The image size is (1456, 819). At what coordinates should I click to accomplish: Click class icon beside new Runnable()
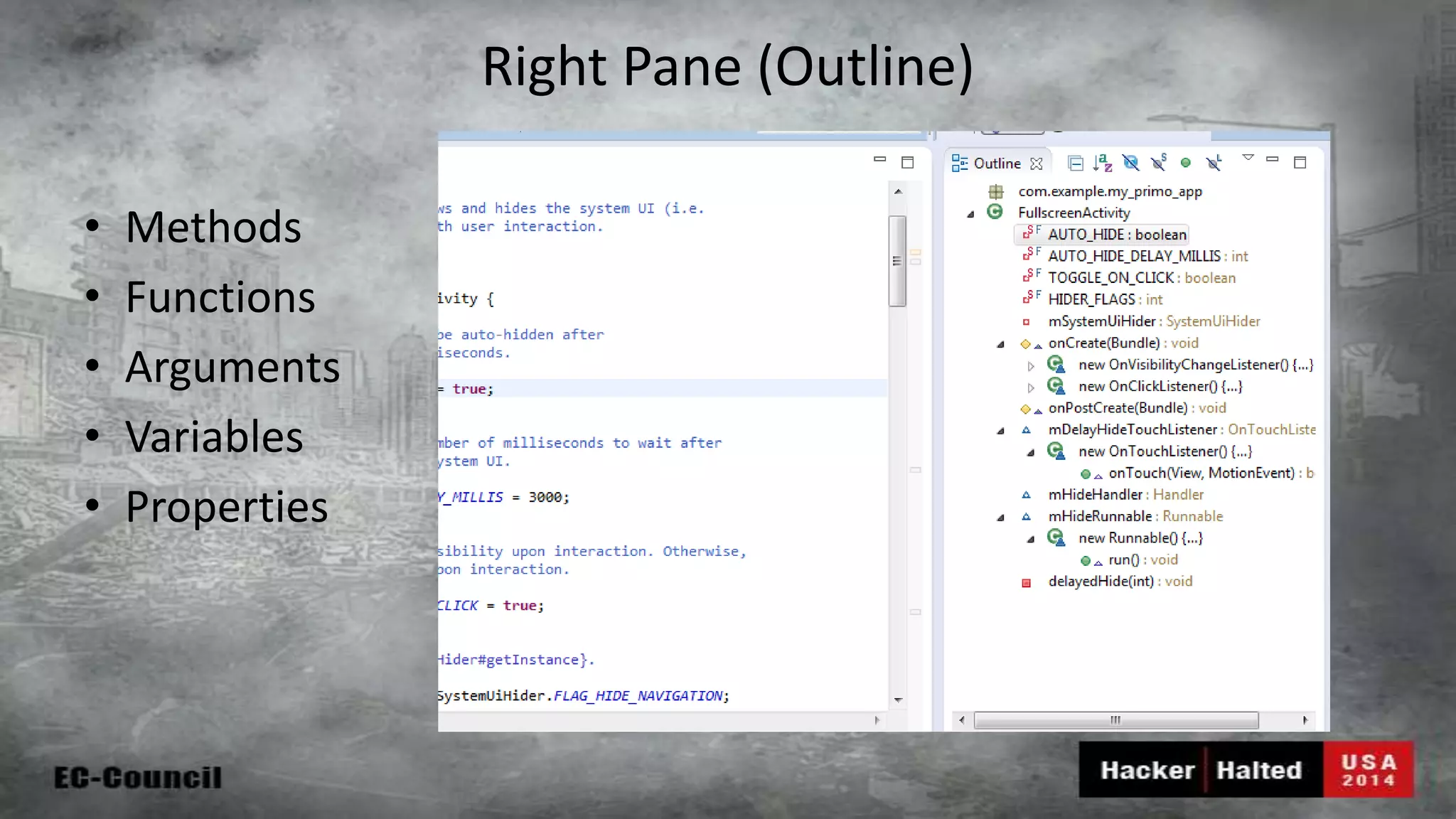click(x=1056, y=538)
